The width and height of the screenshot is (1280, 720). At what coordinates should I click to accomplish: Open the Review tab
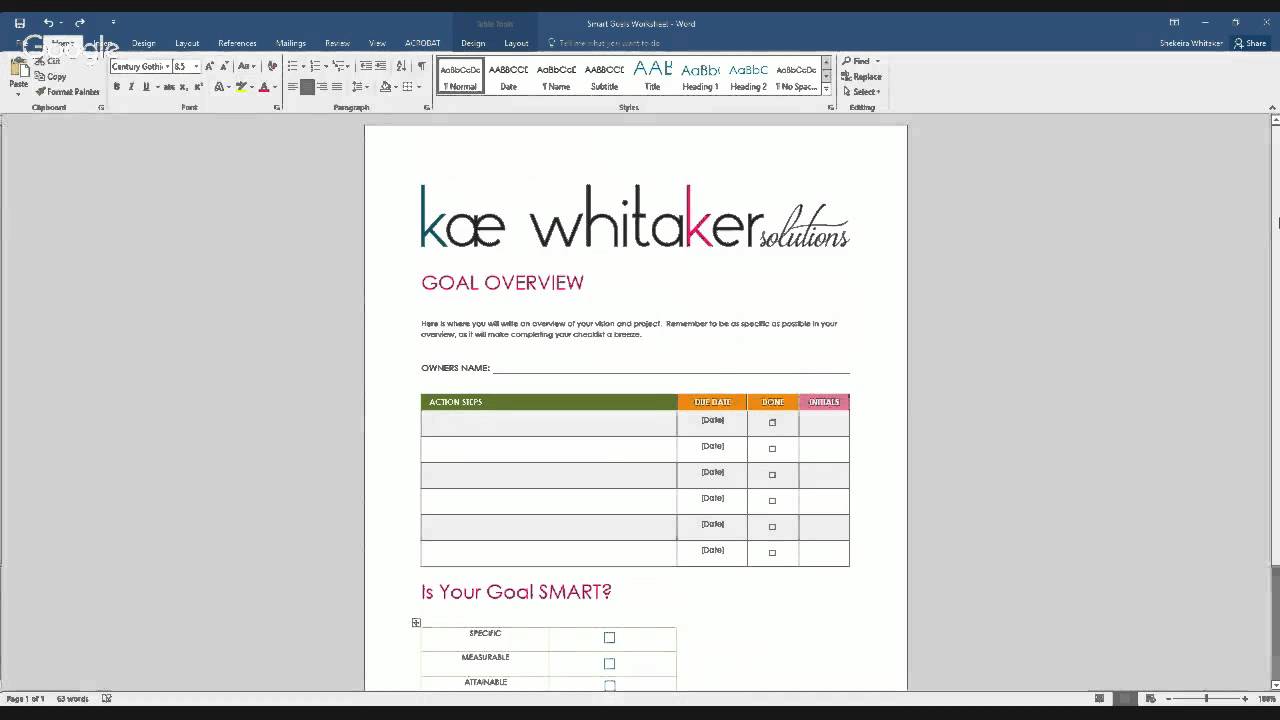tap(337, 43)
